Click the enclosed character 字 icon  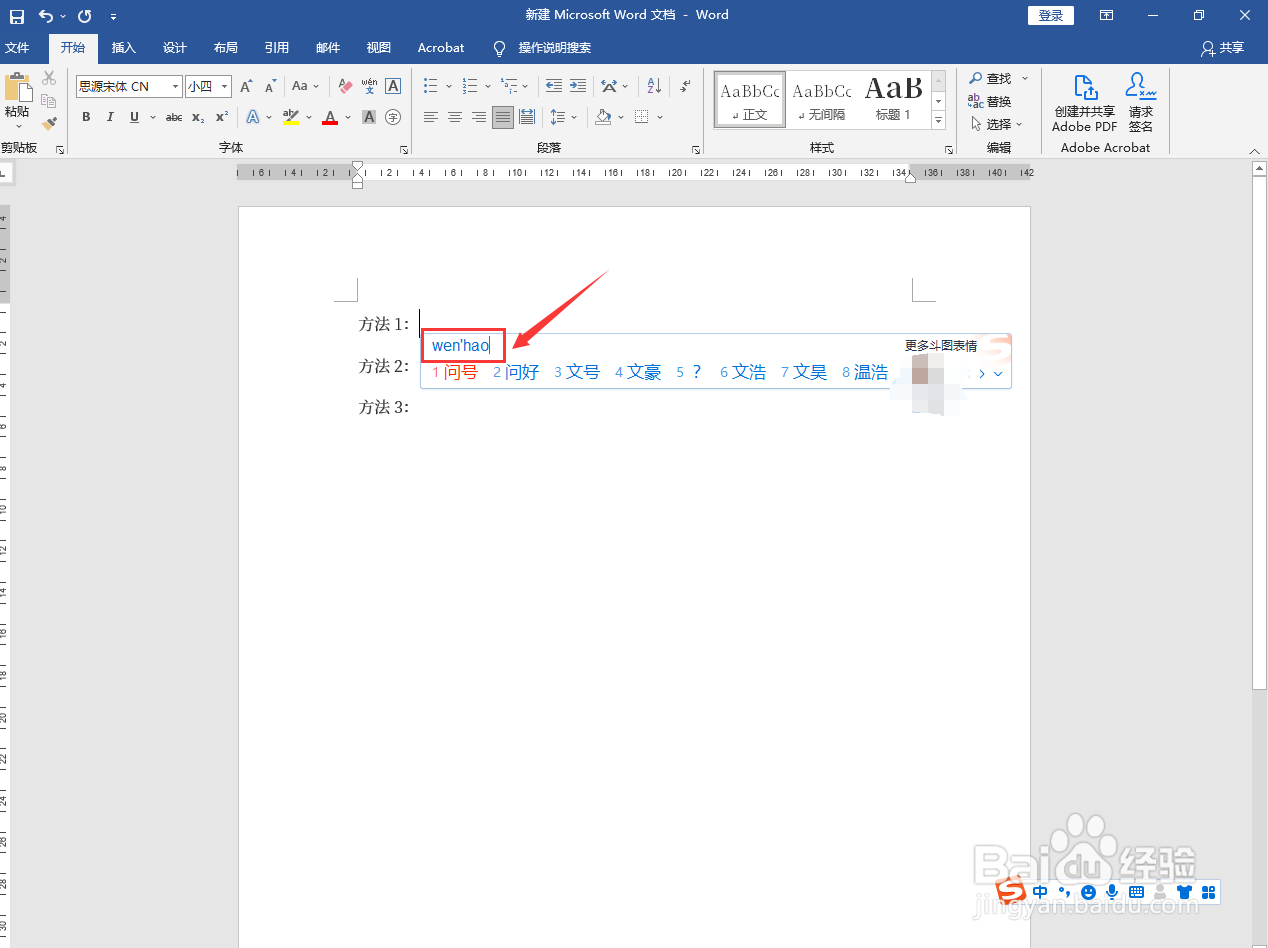point(393,117)
